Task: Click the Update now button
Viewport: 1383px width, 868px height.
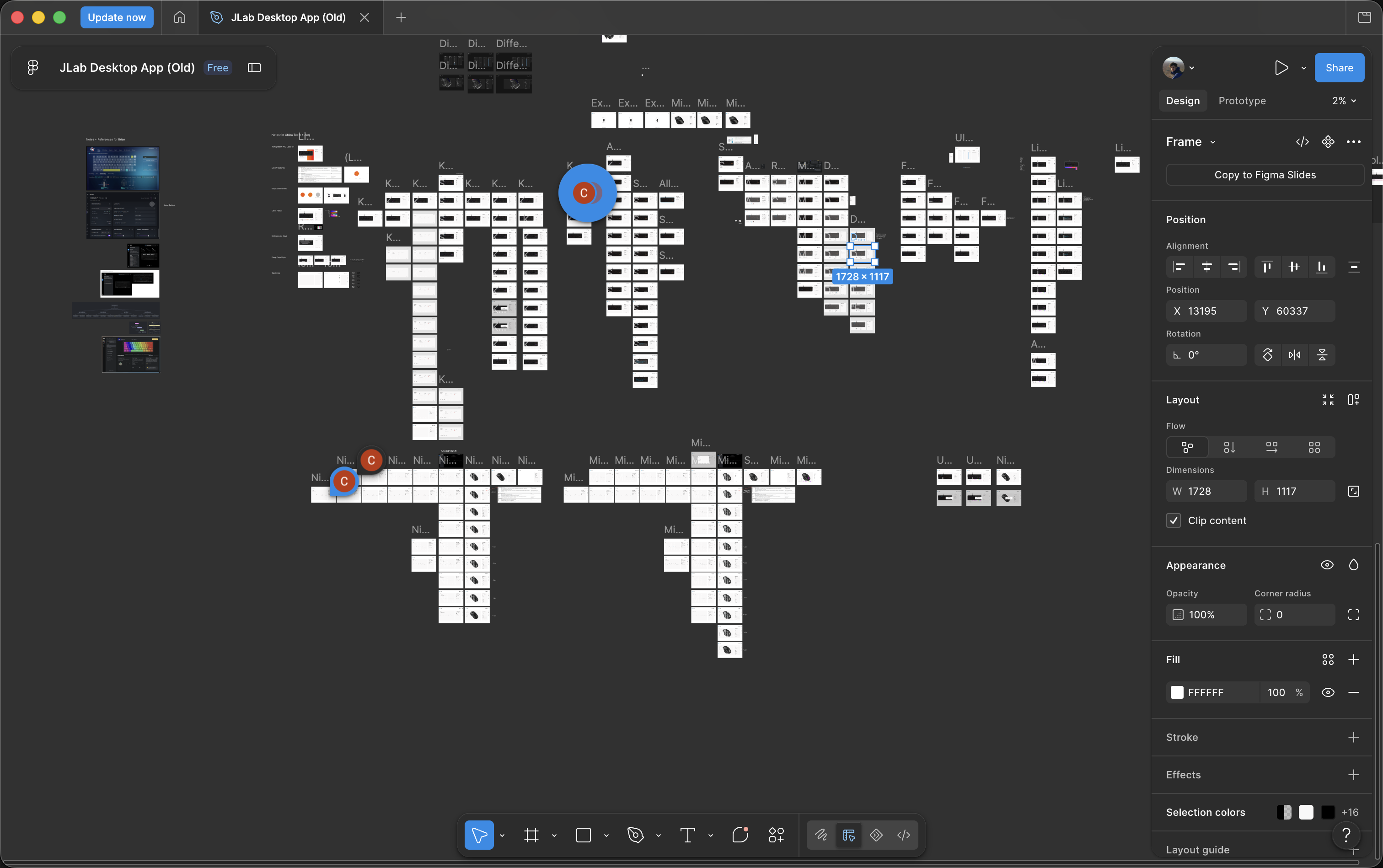Action: [x=117, y=17]
